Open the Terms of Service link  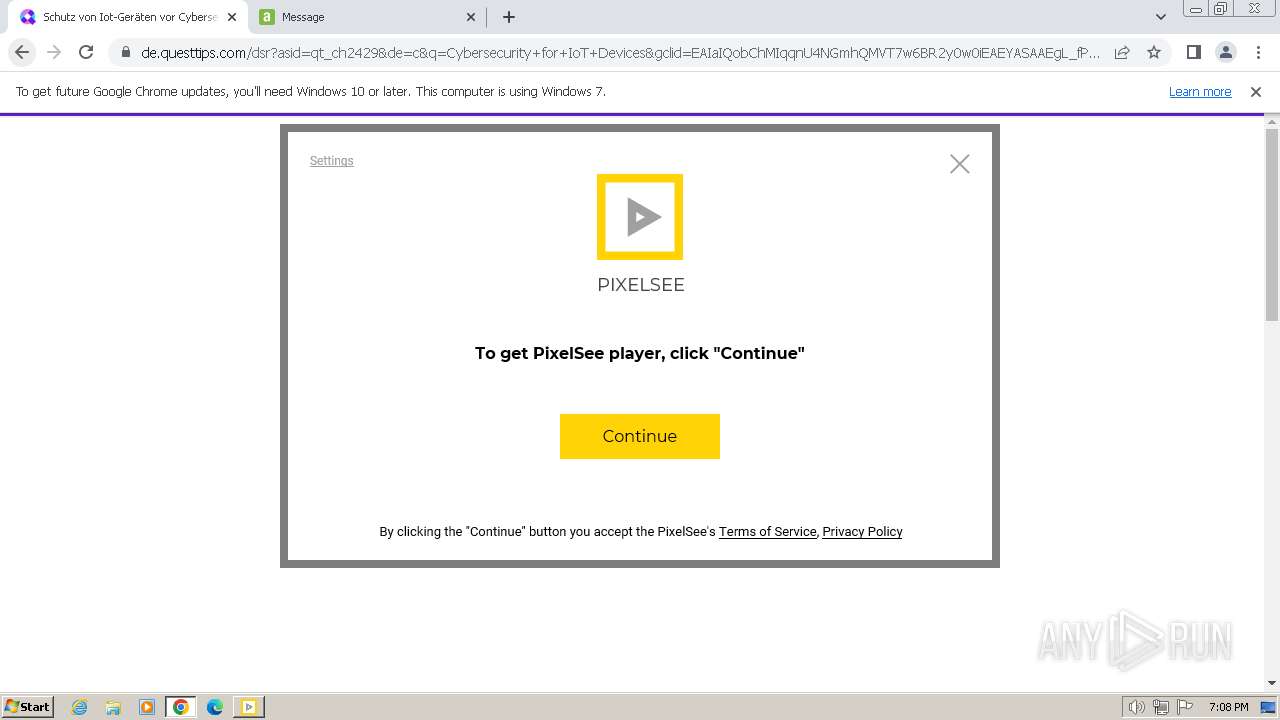[x=767, y=532]
